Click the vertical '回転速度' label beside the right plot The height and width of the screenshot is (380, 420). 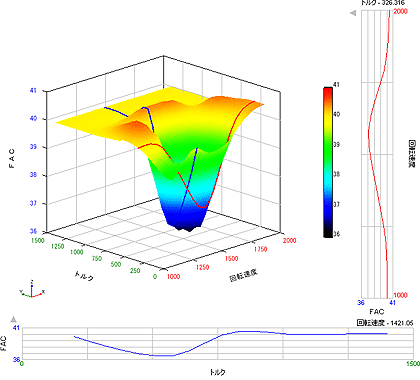(412, 154)
